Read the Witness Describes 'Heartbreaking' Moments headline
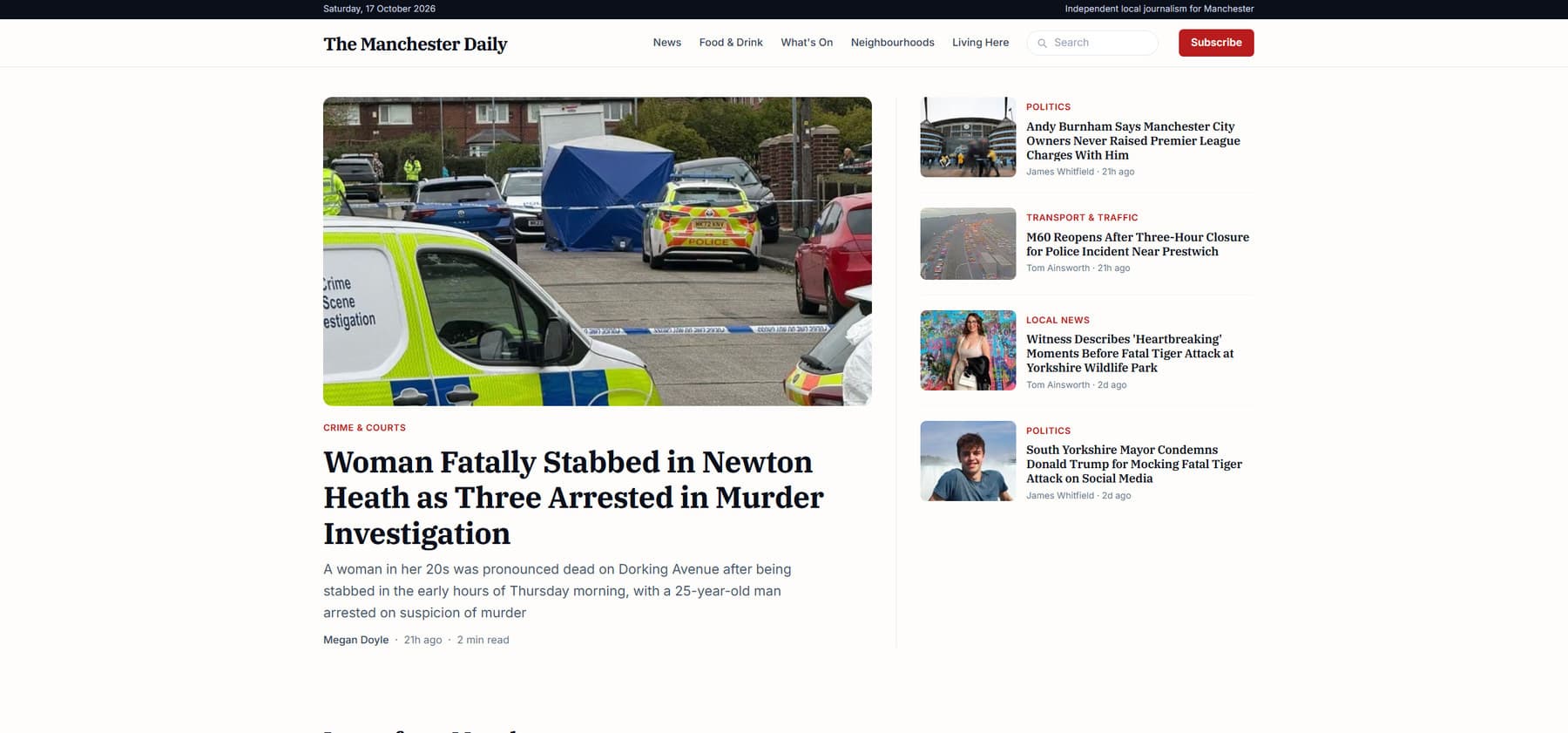This screenshot has width=1568, height=733. coord(1130,354)
